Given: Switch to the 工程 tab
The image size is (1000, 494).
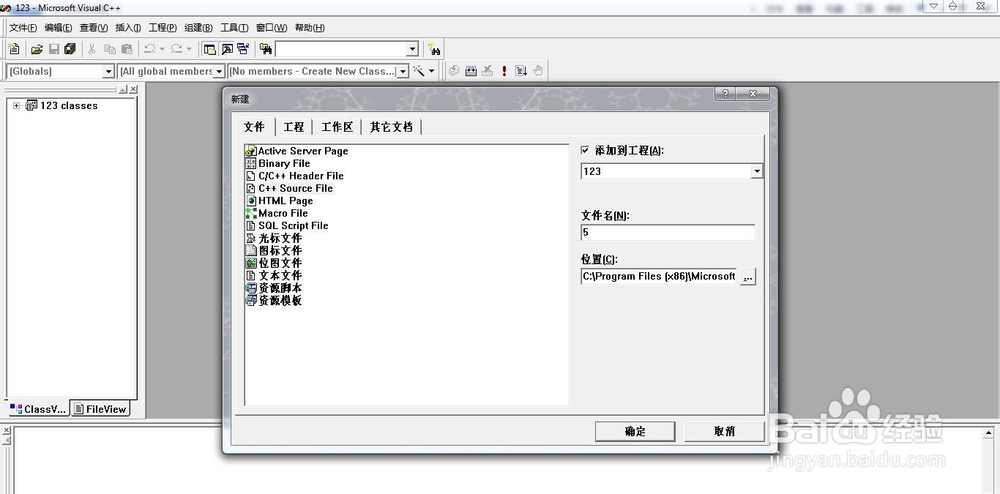Looking at the screenshot, I should point(293,127).
